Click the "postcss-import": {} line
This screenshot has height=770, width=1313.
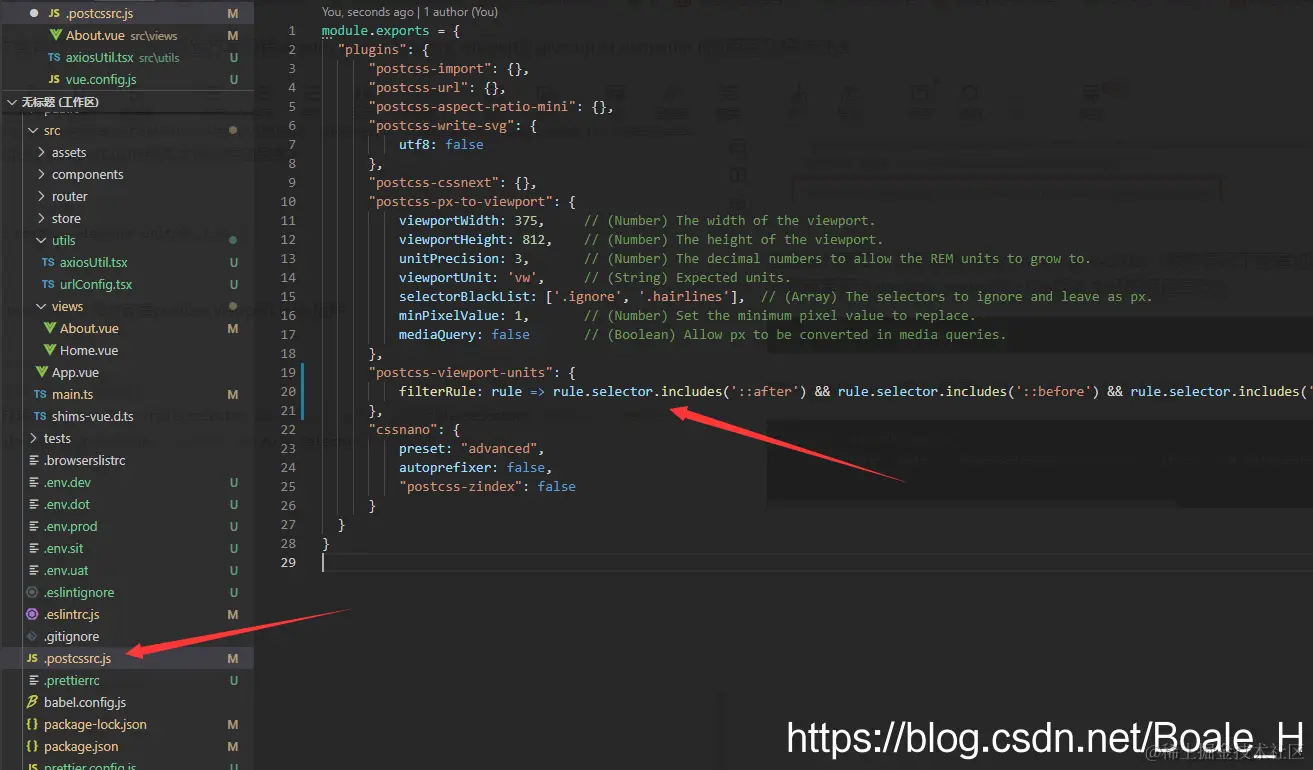449,69
